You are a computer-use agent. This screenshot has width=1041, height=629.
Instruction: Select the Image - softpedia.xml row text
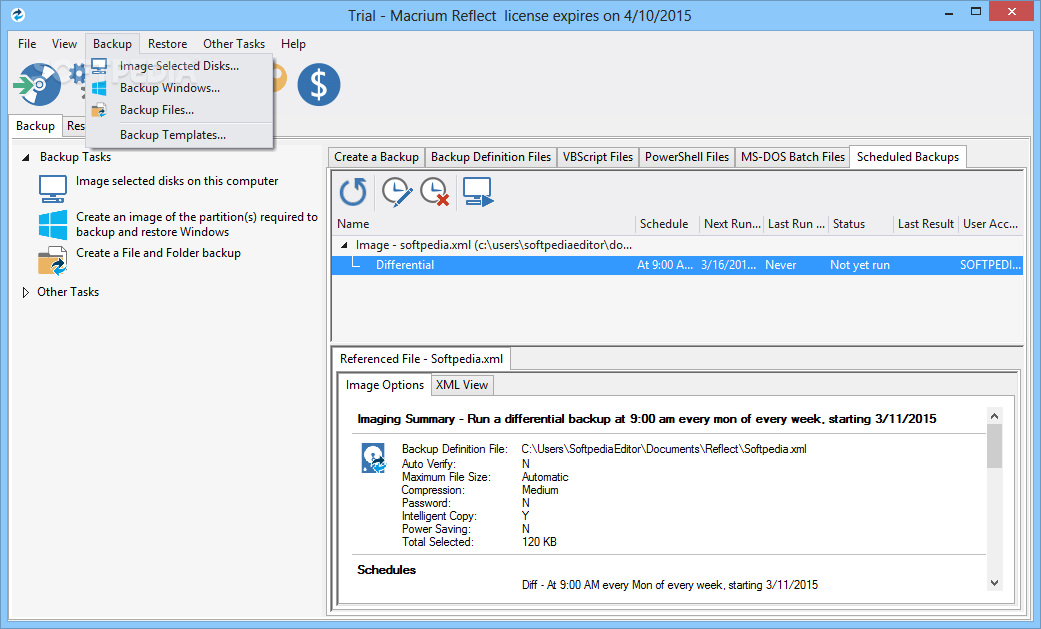pos(493,245)
